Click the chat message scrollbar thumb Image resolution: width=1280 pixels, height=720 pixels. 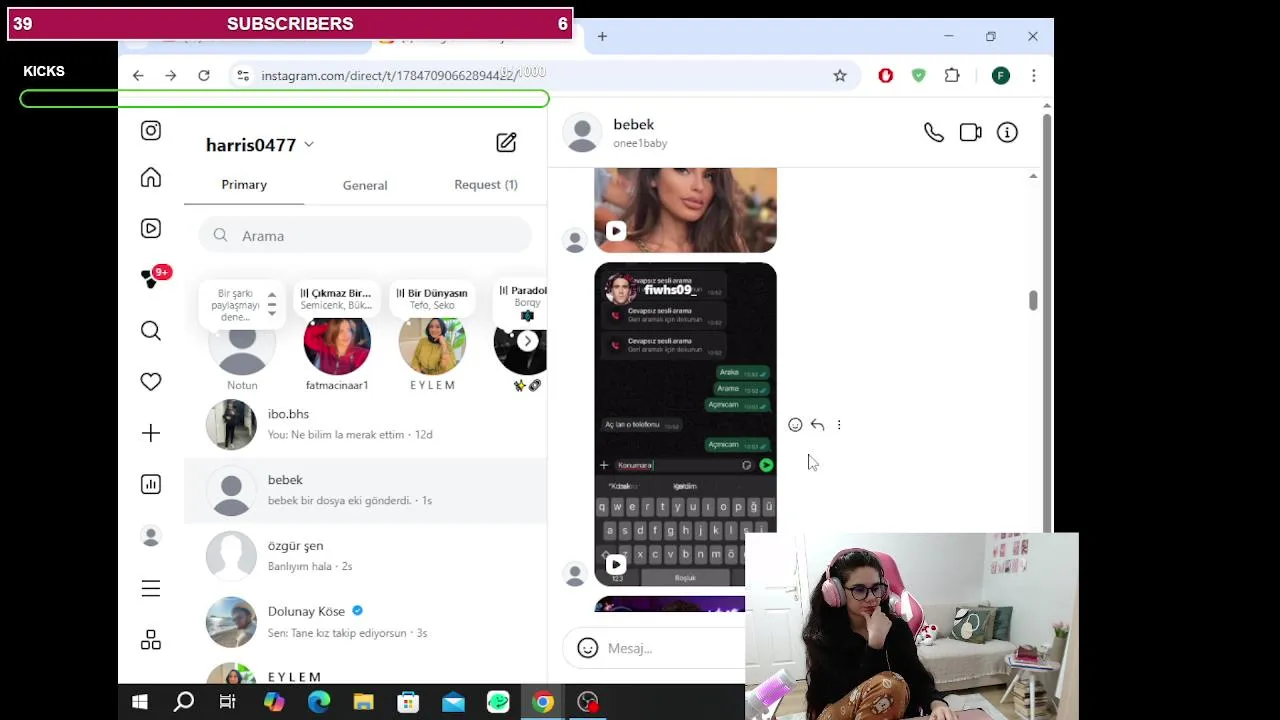click(x=1033, y=300)
